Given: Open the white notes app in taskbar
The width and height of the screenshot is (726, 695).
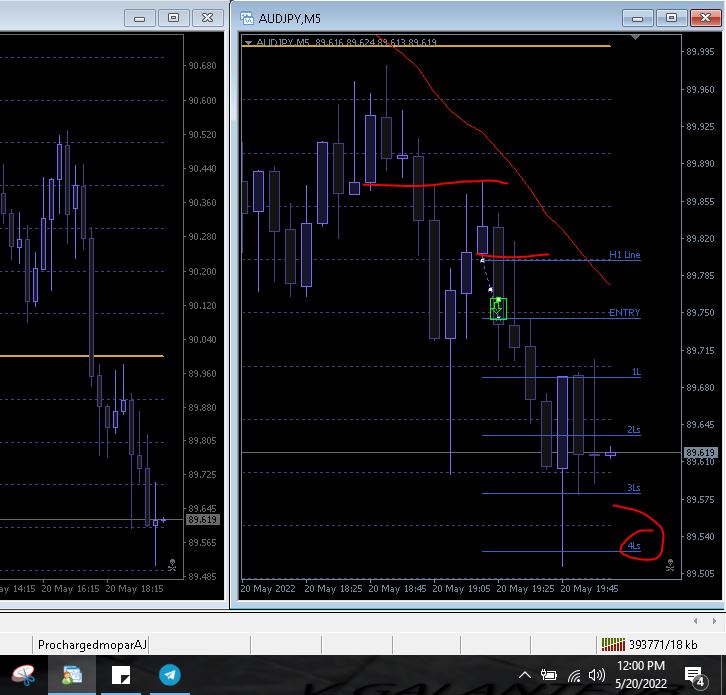Looking at the screenshot, I should [121, 675].
